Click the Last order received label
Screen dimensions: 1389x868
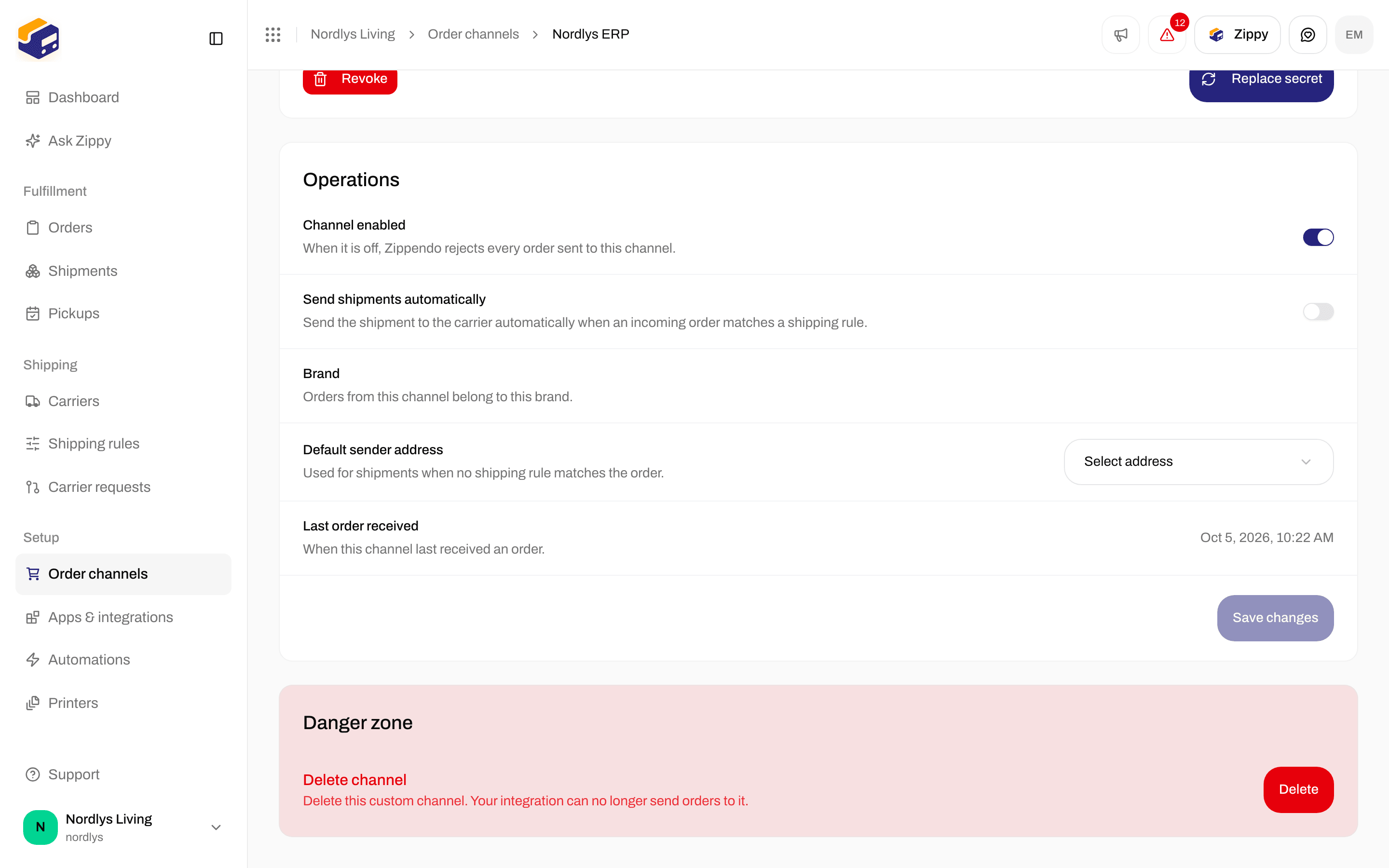point(360,526)
